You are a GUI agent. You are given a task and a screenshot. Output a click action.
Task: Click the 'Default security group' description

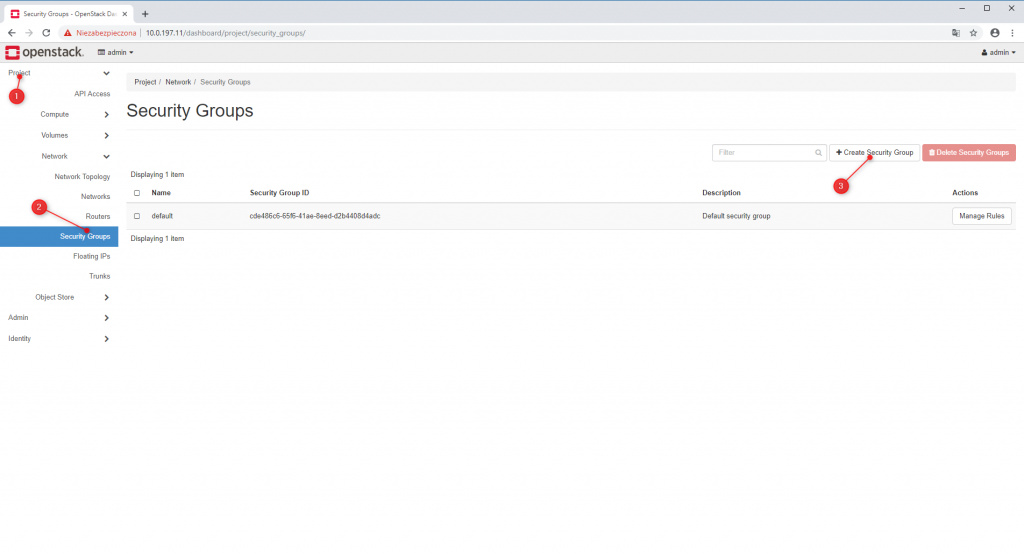click(x=736, y=216)
